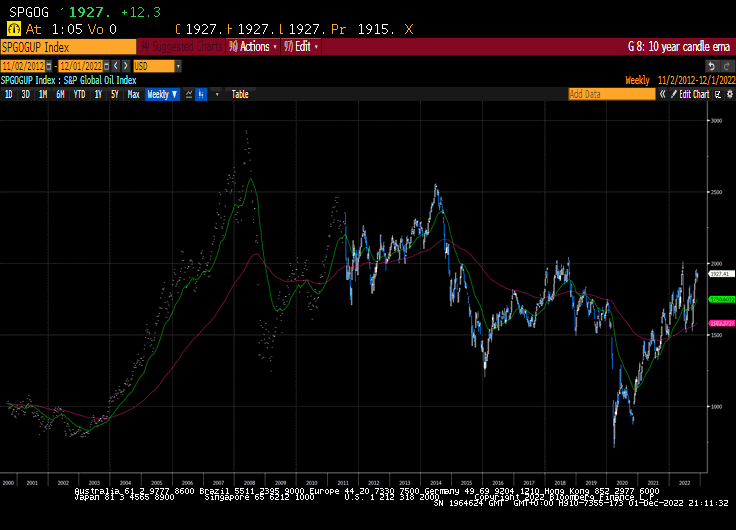Open Suggested Charts
The width and height of the screenshot is (736, 530).
pyautogui.click(x=182, y=46)
